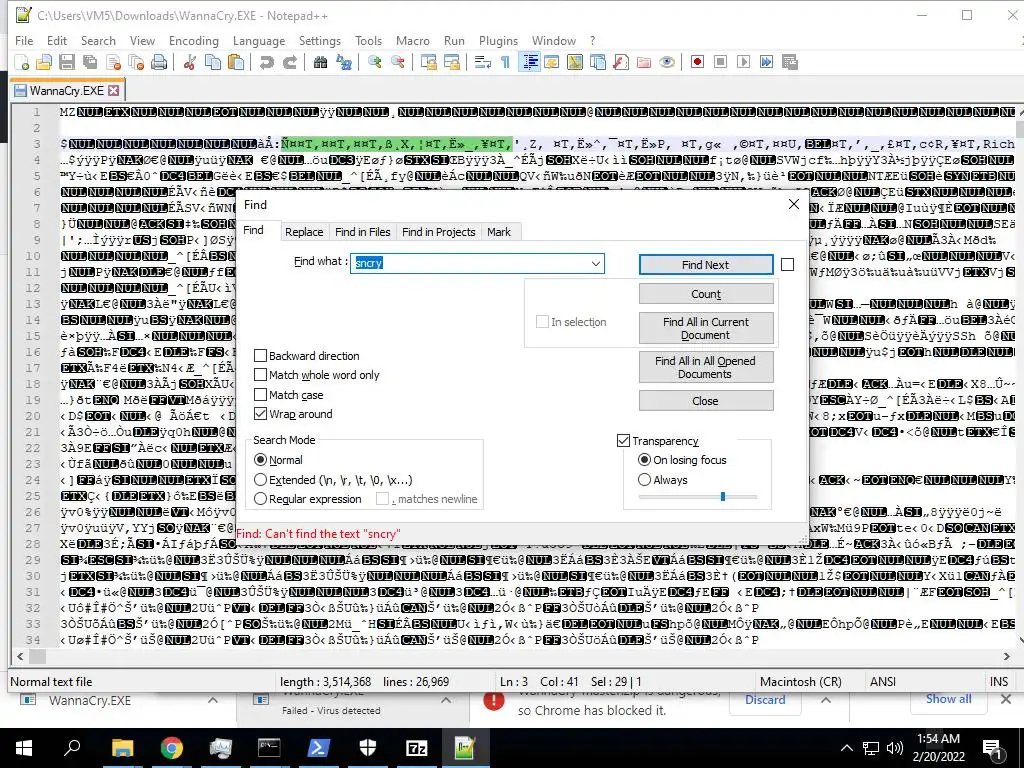The height and width of the screenshot is (768, 1024).
Task: Click the New file toolbar icon
Action: pos(22,62)
